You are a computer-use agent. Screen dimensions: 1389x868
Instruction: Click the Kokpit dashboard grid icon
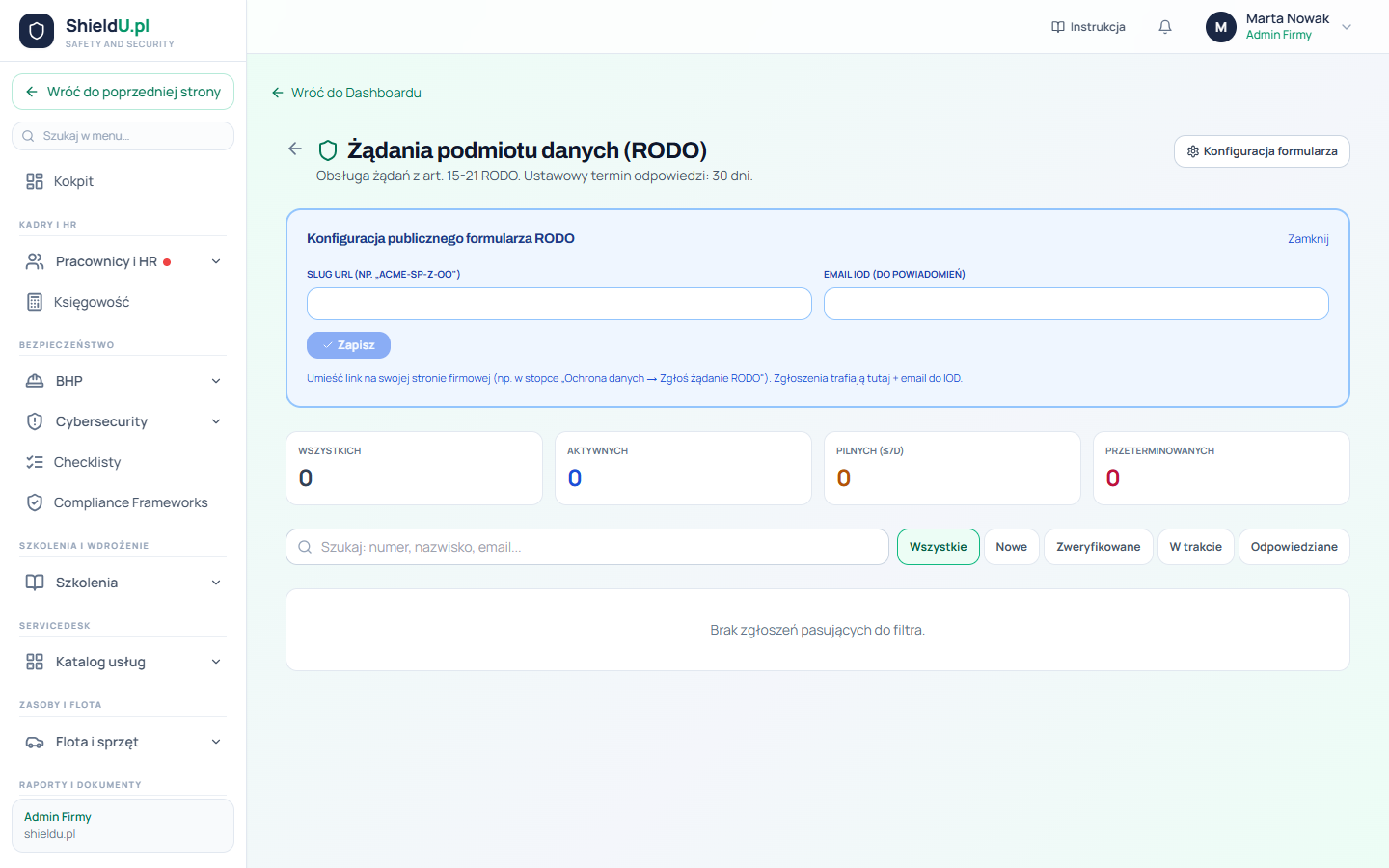[x=35, y=181]
